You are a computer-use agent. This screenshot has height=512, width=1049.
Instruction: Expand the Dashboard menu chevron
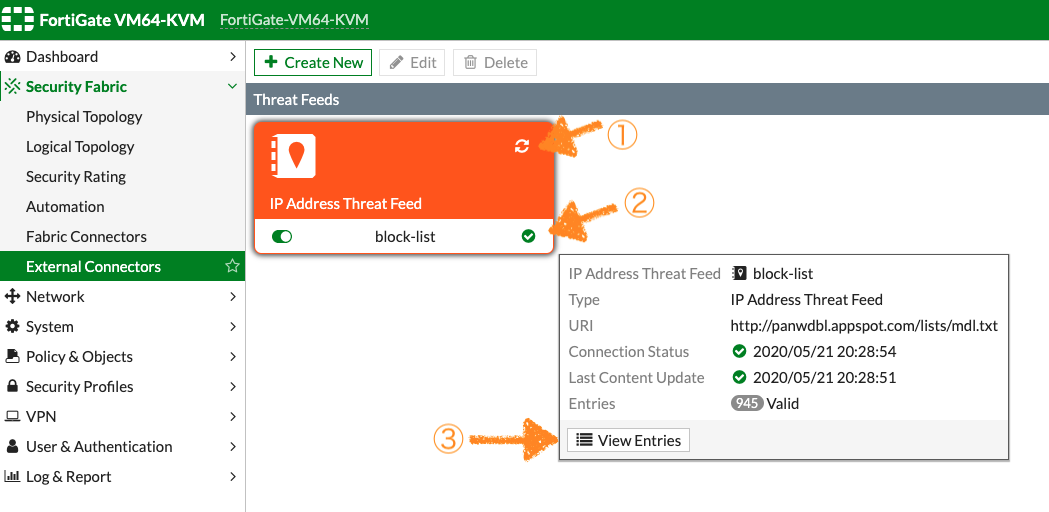(x=233, y=57)
